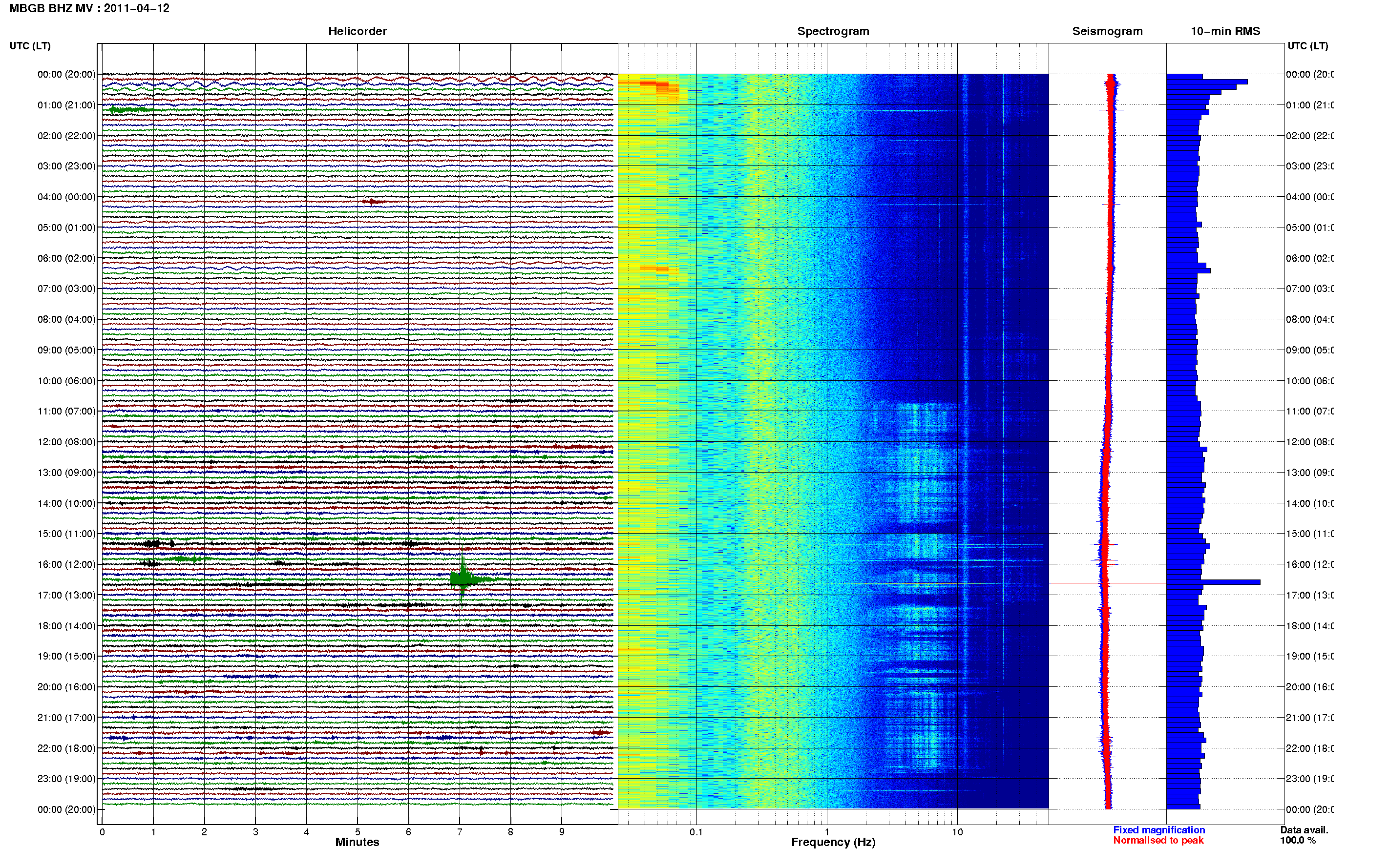This screenshot has width=1389, height=868.
Task: Click the 10-min RMS heading
Action: (1225, 31)
